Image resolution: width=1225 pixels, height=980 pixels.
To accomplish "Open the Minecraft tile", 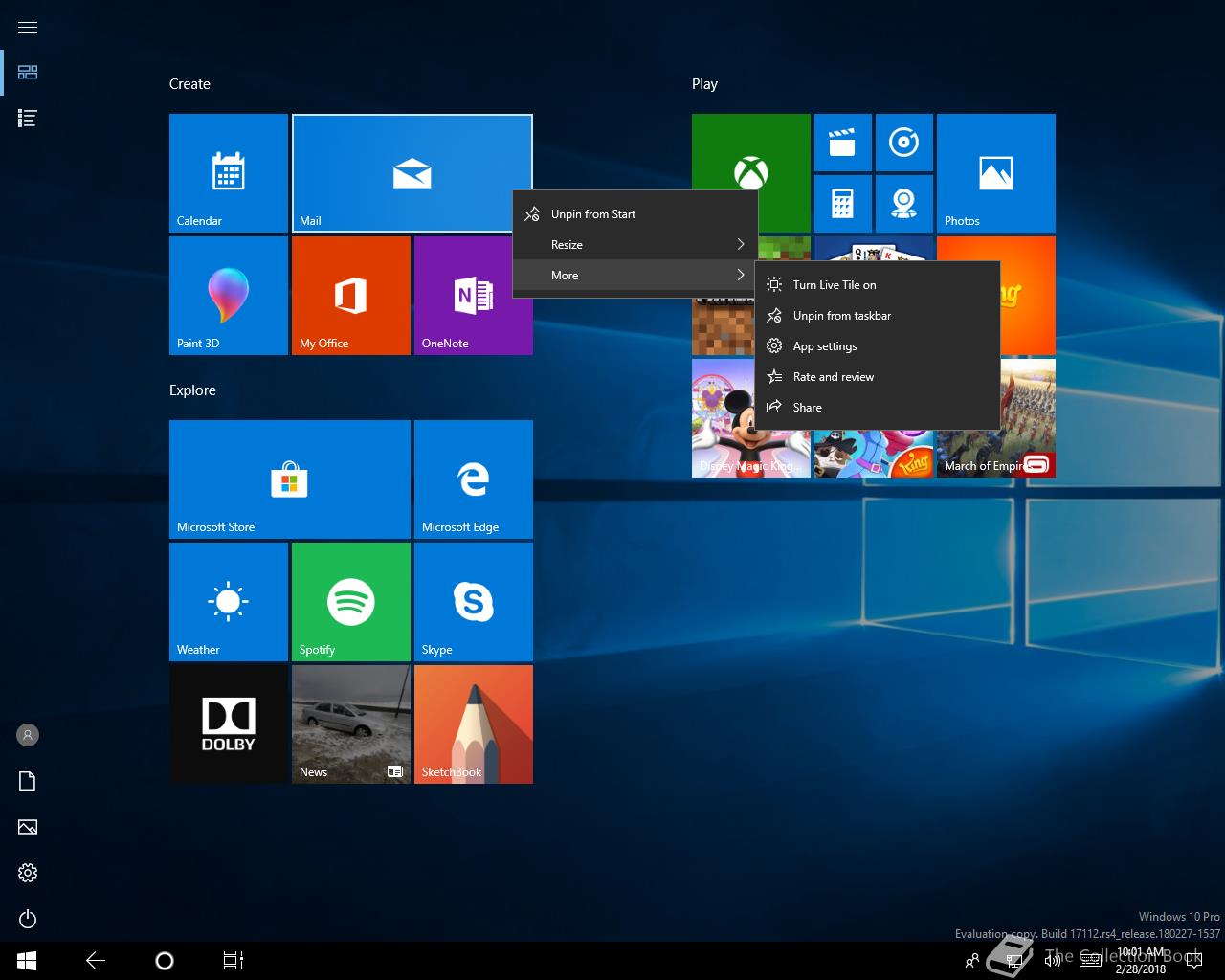I will [x=723, y=325].
